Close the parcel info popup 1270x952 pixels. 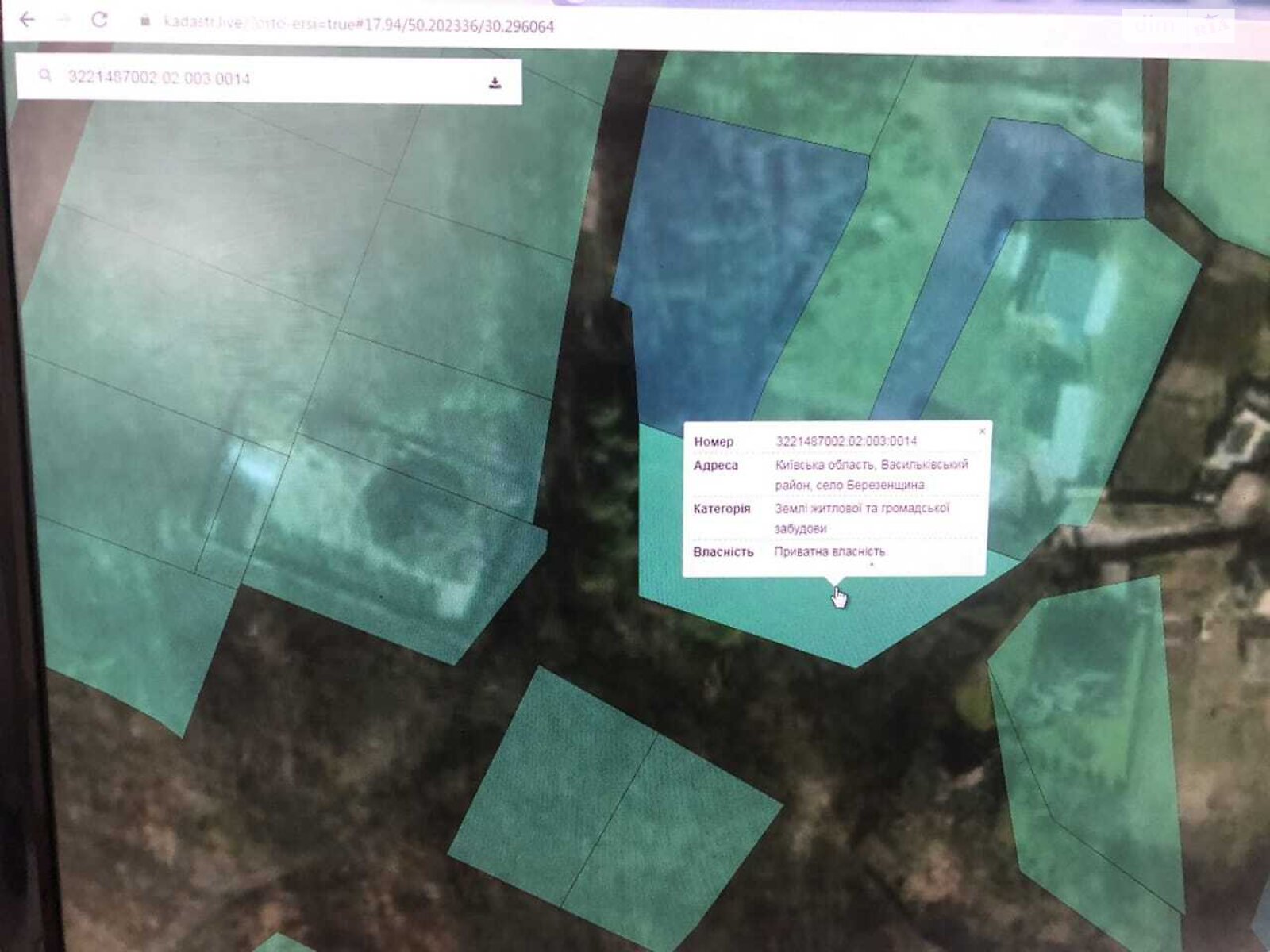982,432
